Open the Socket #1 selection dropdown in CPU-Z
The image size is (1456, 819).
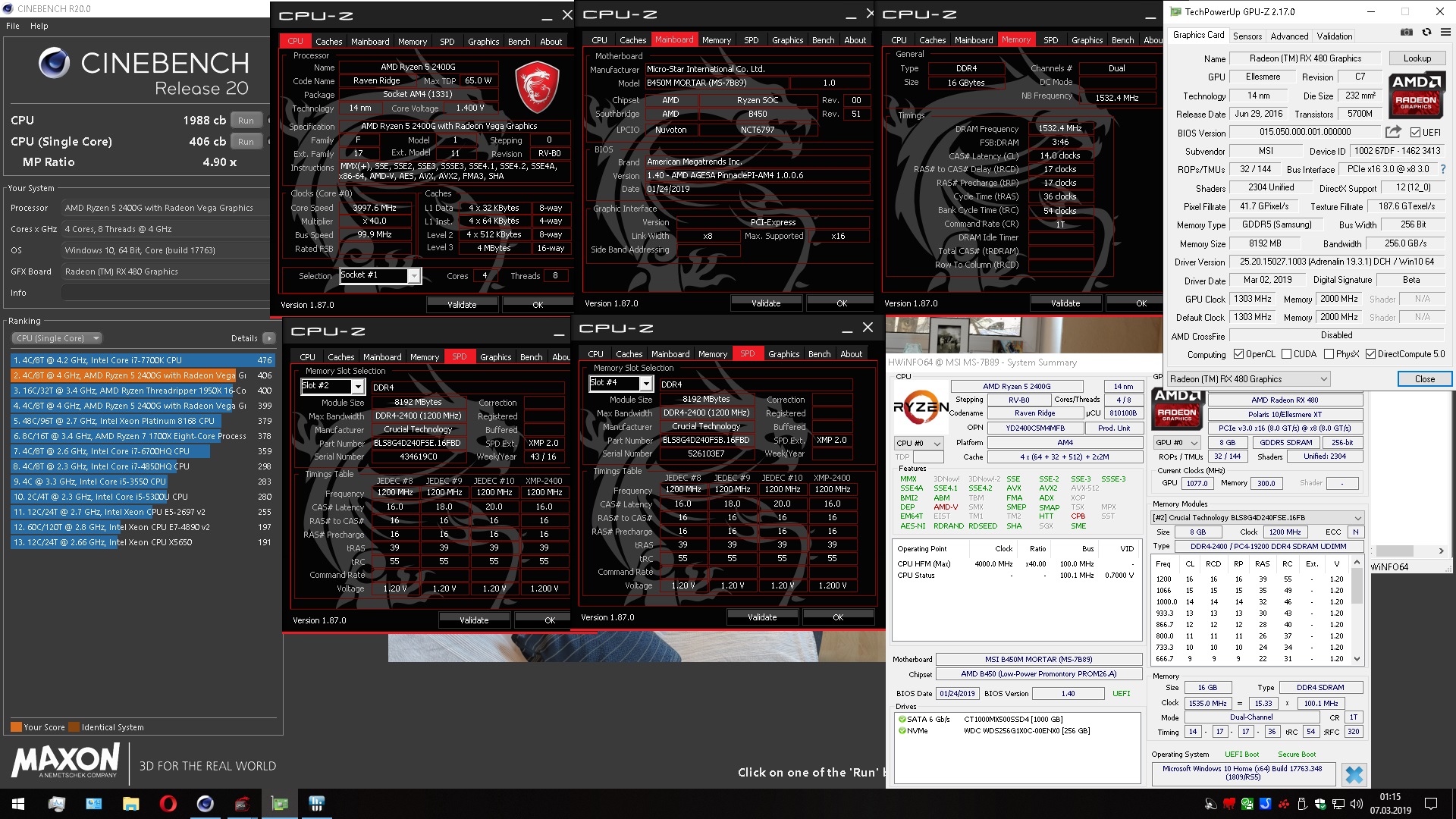click(x=413, y=275)
